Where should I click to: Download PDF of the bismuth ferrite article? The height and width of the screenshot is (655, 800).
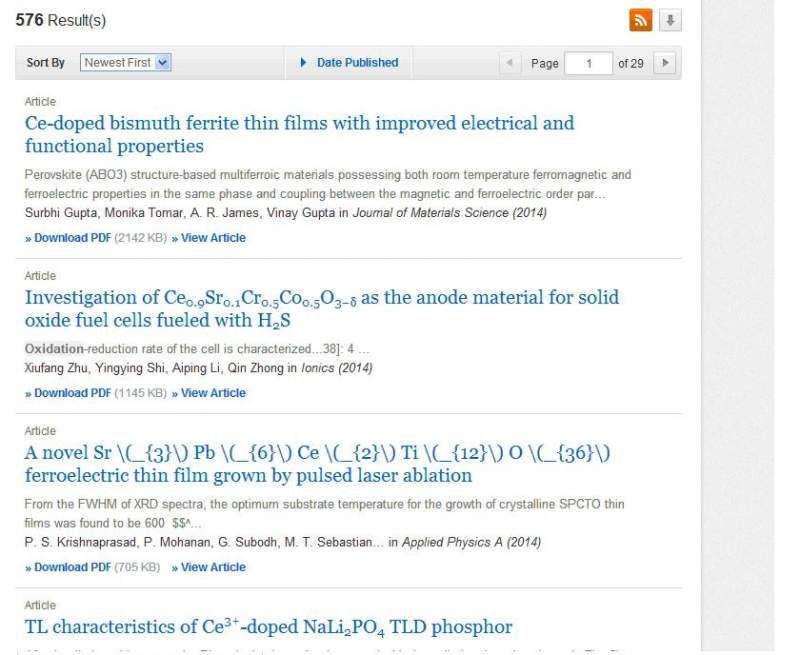(68, 238)
